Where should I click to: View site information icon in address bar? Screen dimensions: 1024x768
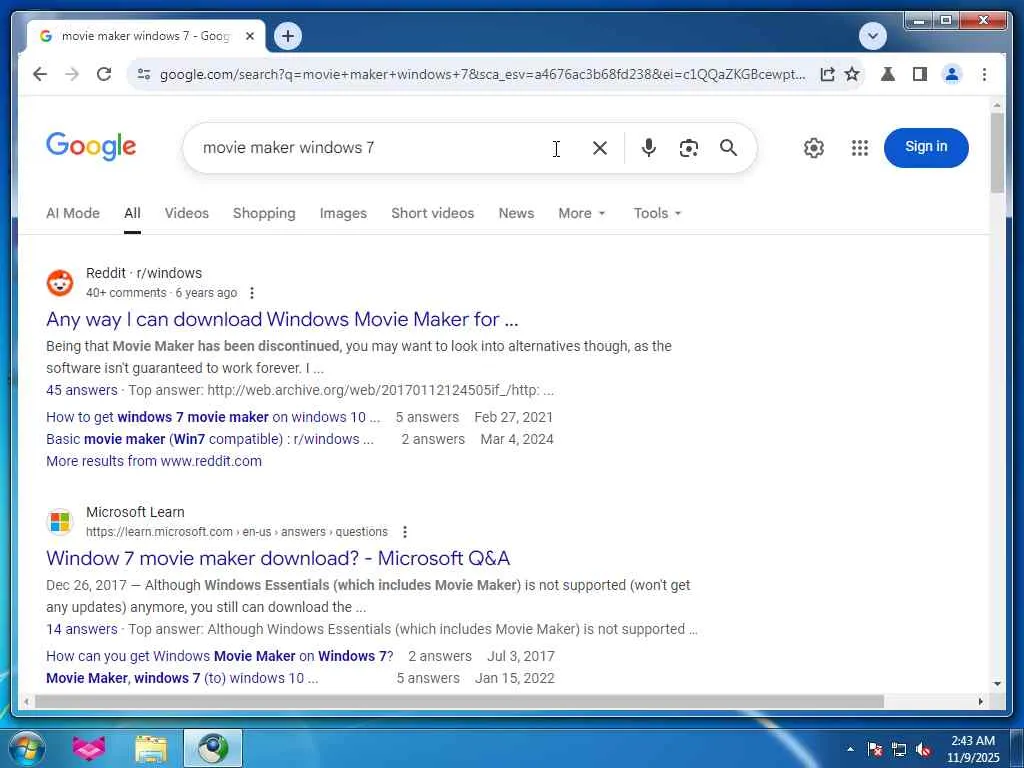[144, 74]
